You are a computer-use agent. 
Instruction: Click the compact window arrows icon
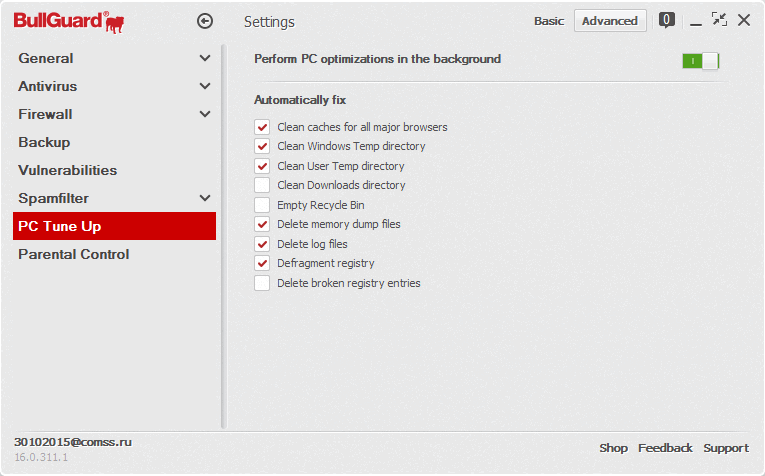[719, 20]
